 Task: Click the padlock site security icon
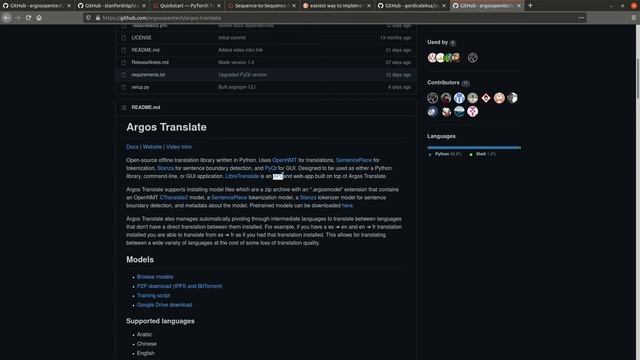pos(98,18)
